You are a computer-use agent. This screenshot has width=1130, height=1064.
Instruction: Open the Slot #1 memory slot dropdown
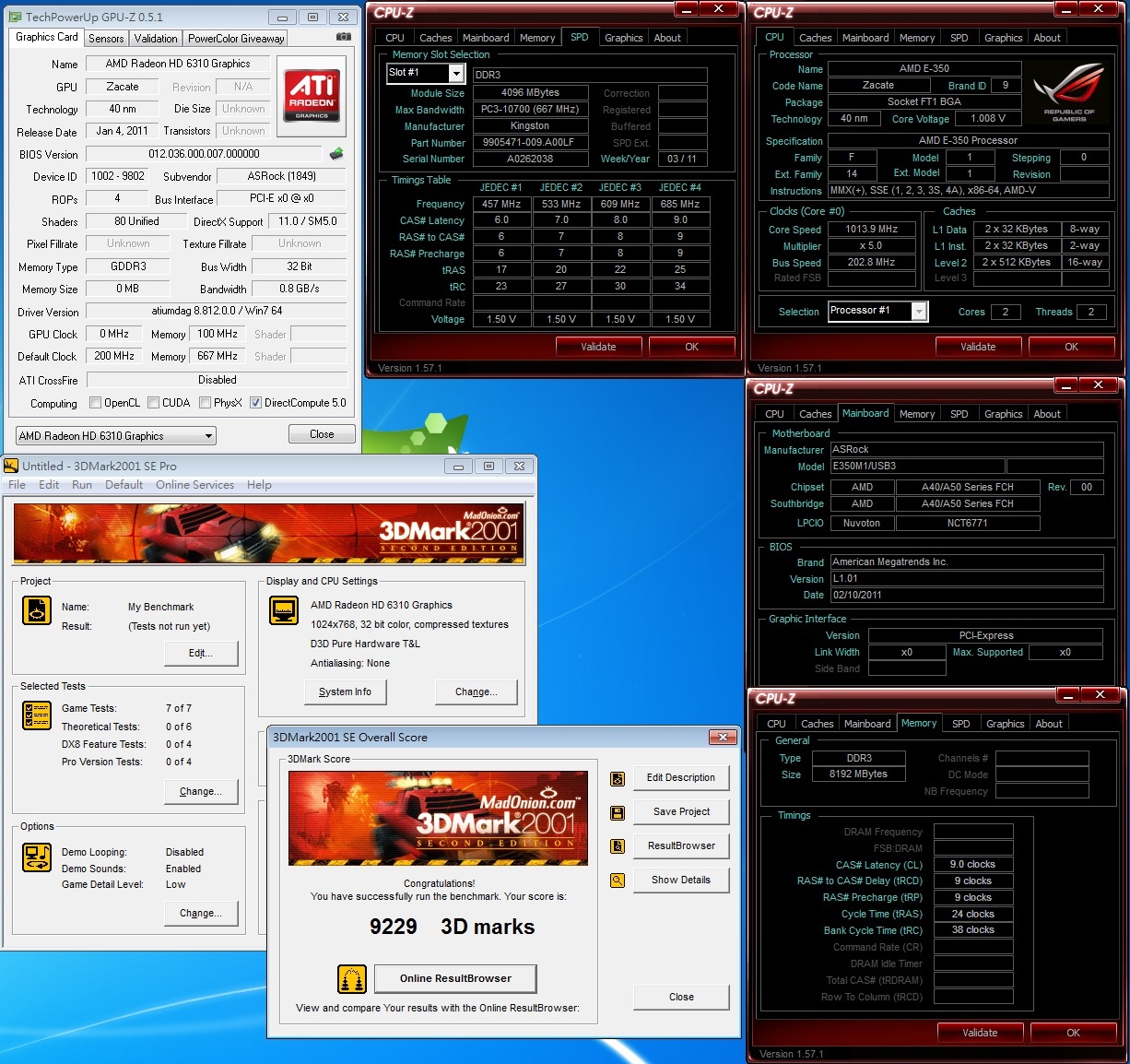425,73
